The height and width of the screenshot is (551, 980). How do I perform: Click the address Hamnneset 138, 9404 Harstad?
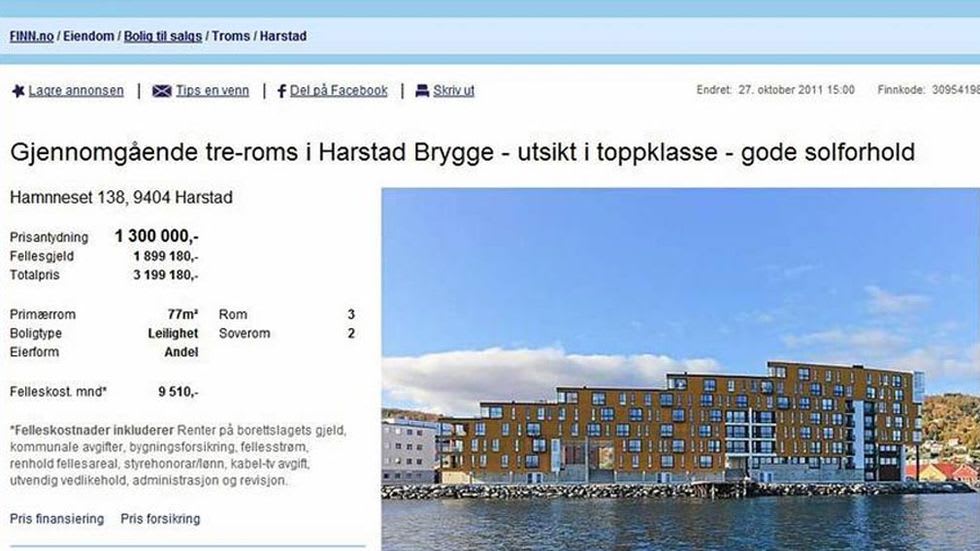tap(121, 197)
